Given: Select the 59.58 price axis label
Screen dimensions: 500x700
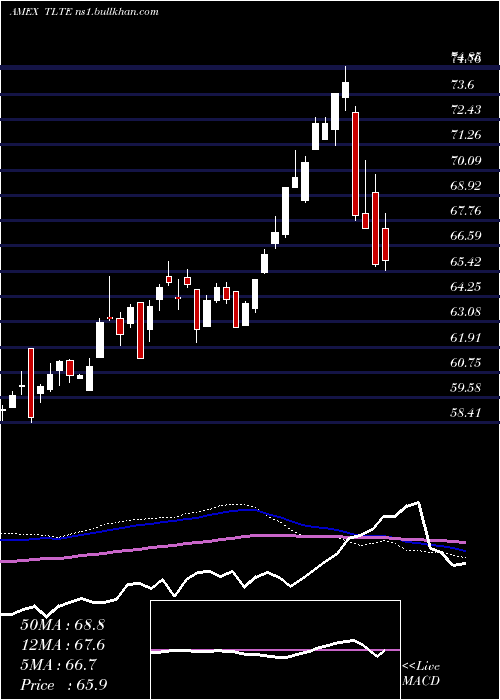Looking at the screenshot, I should [x=466, y=387].
